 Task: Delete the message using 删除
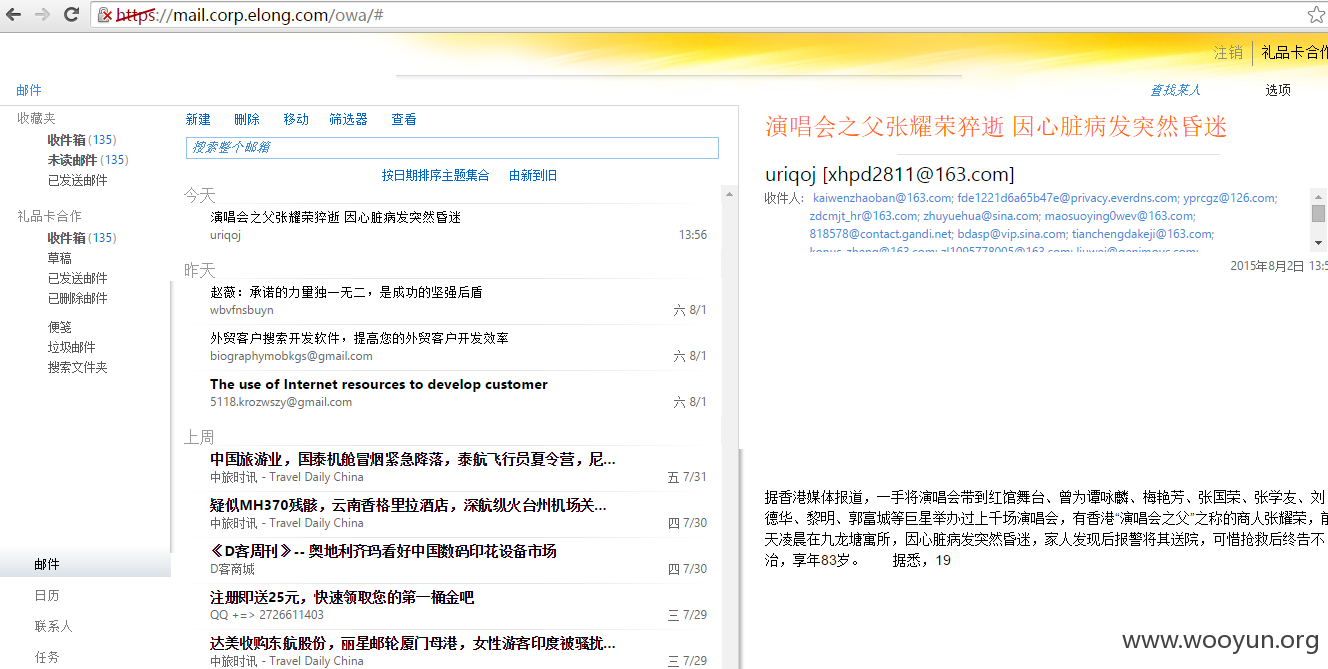[x=247, y=119]
